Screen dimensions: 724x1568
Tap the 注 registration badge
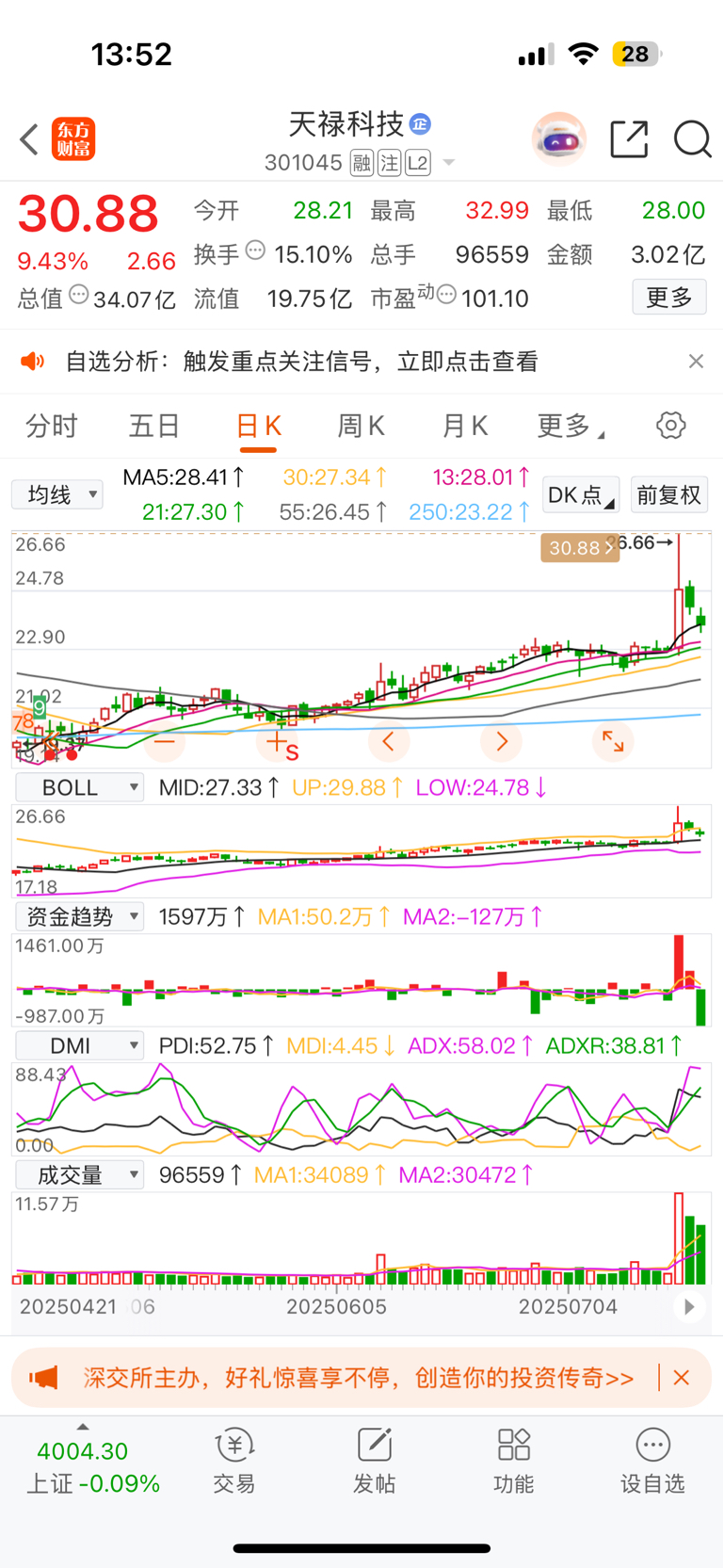(389, 163)
